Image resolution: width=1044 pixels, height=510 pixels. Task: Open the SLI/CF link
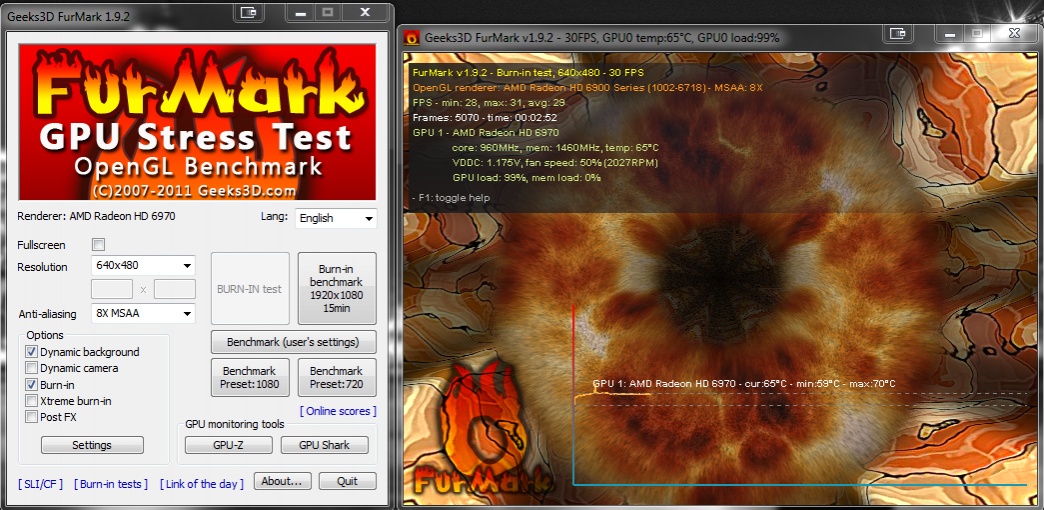41,484
